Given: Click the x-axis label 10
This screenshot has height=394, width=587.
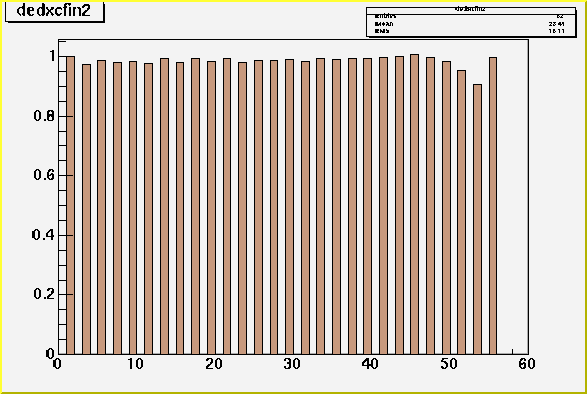Looking at the screenshot, I should click(x=135, y=364).
